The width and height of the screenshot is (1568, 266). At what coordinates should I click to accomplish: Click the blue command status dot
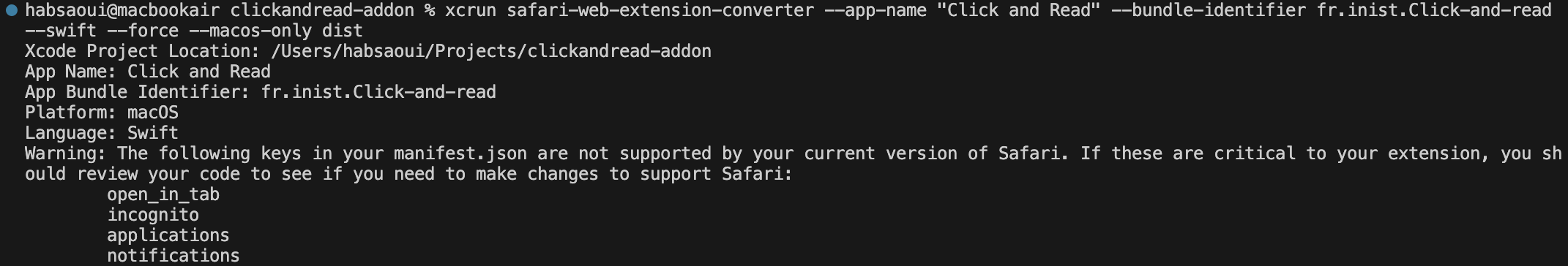click(x=11, y=10)
